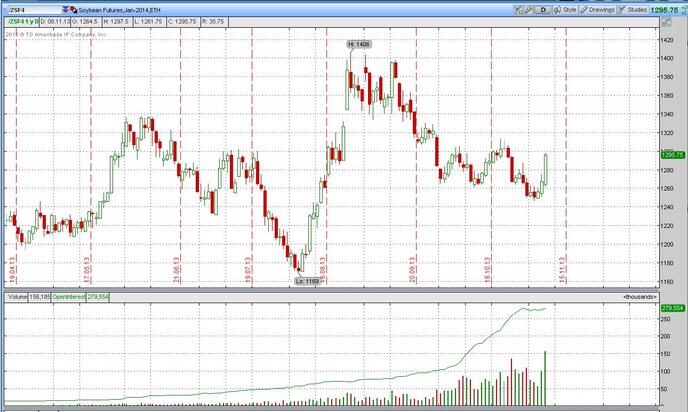
Task: Click the Soybean Futures,Jan-2014,ETH description
Action: coord(119,10)
